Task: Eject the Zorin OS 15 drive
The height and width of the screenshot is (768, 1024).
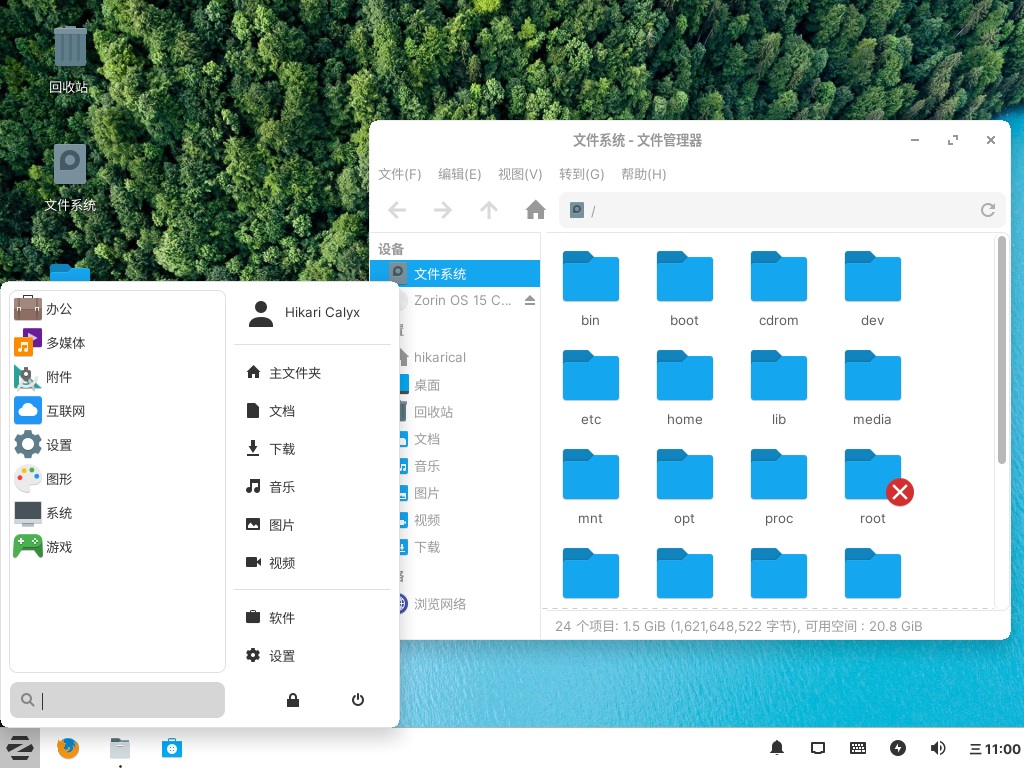Action: click(x=529, y=300)
